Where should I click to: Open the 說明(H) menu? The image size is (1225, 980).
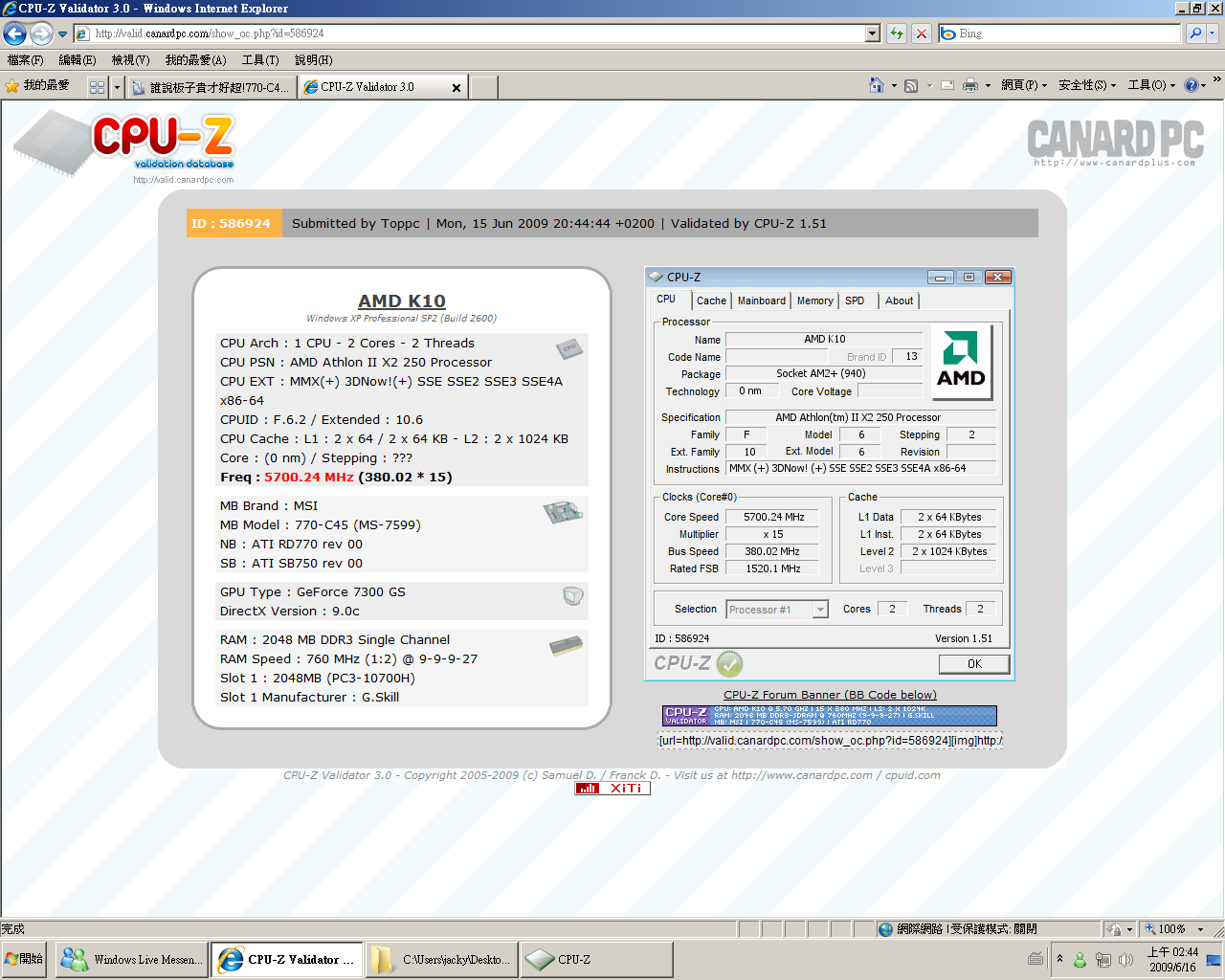coord(313,60)
